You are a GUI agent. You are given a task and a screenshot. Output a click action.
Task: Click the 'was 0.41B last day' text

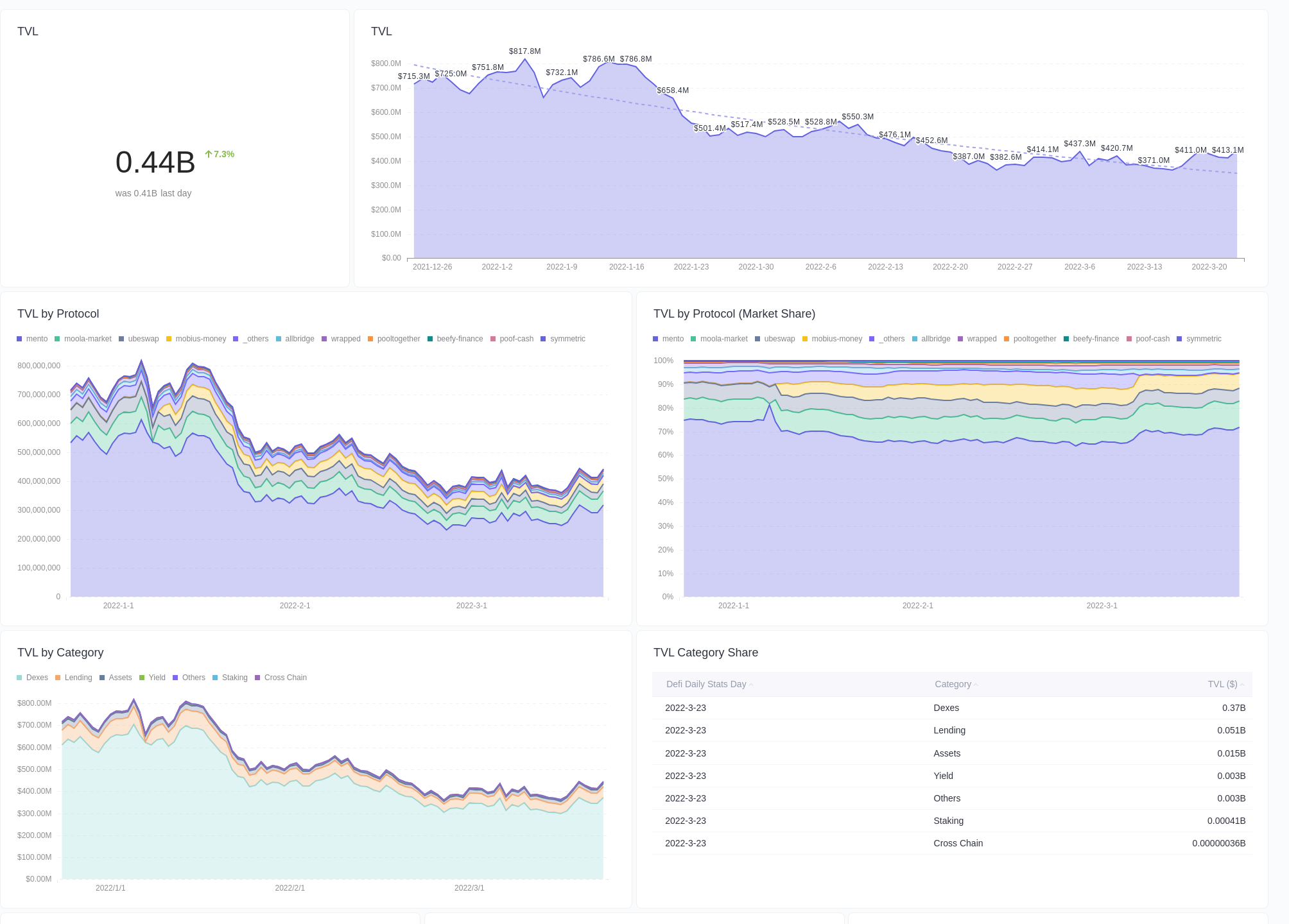point(153,193)
